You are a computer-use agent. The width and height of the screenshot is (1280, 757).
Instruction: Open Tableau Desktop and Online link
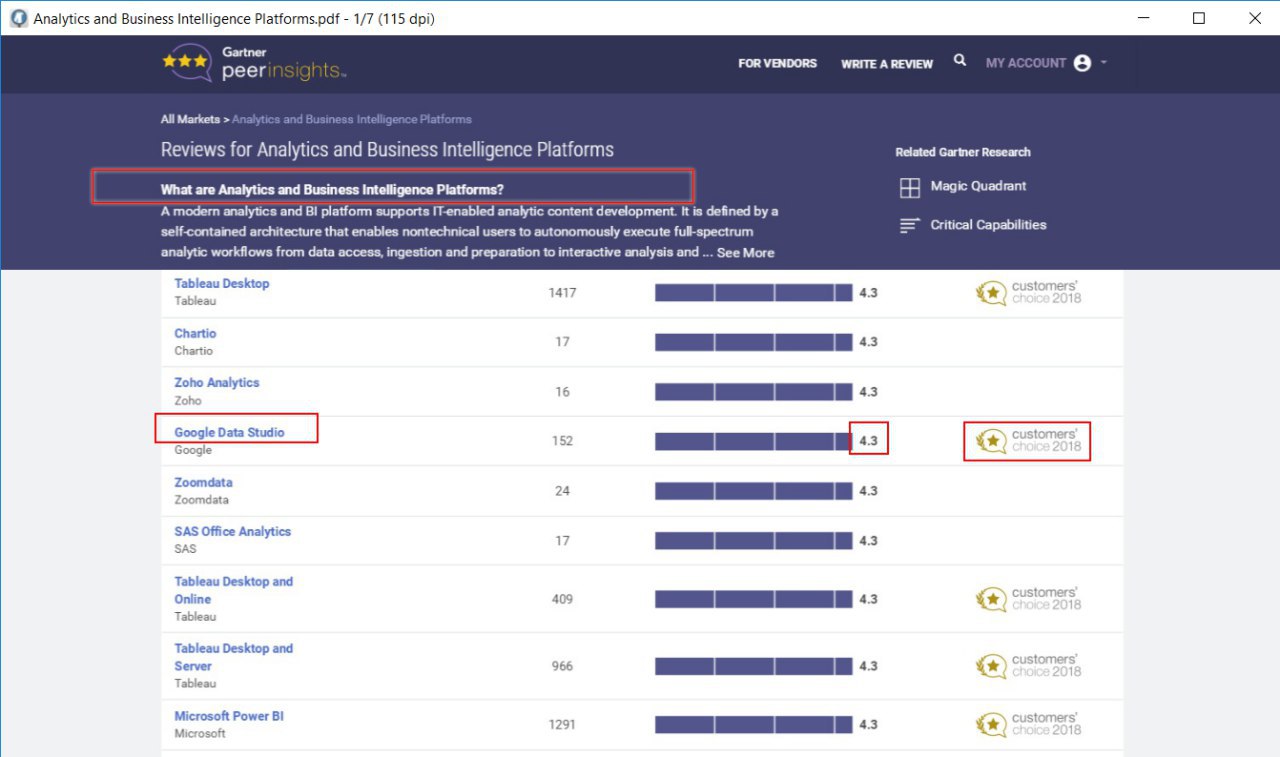pyautogui.click(x=234, y=590)
